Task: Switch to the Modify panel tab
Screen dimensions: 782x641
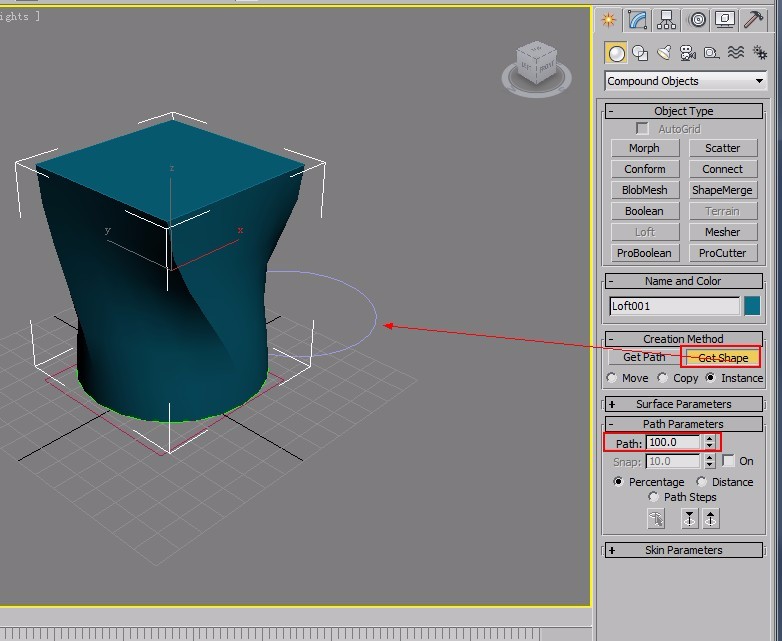Action: [638, 20]
